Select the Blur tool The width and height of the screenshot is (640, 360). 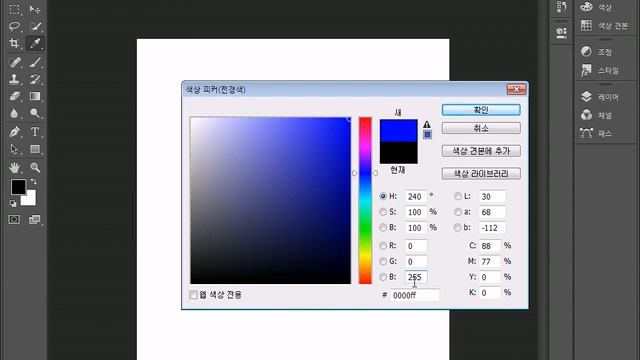click(14, 113)
